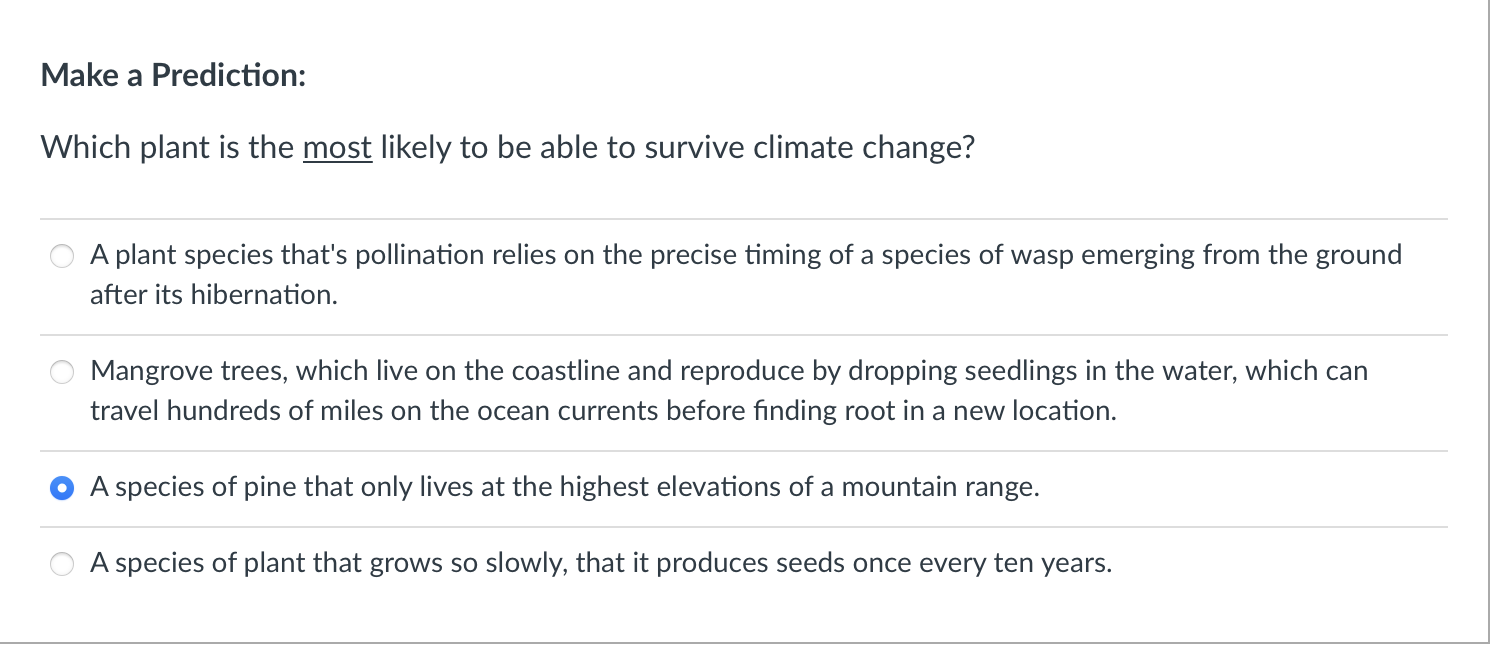Select the wasp pollination answer radio button
Image resolution: width=1494 pixels, height=650 pixels.
click(x=61, y=256)
